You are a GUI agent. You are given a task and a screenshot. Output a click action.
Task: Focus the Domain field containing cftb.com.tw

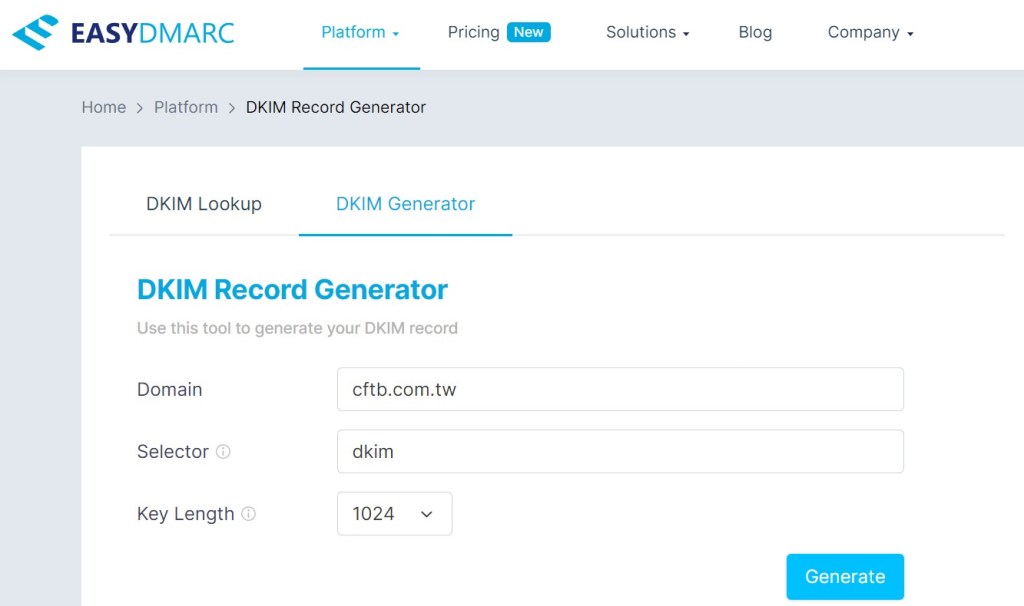click(x=620, y=389)
